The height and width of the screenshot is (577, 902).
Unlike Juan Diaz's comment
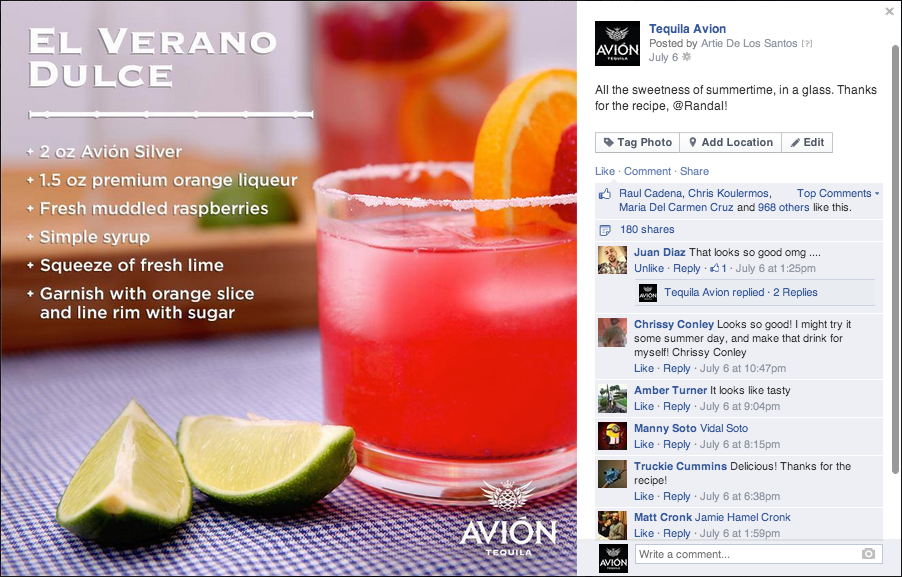[649, 268]
